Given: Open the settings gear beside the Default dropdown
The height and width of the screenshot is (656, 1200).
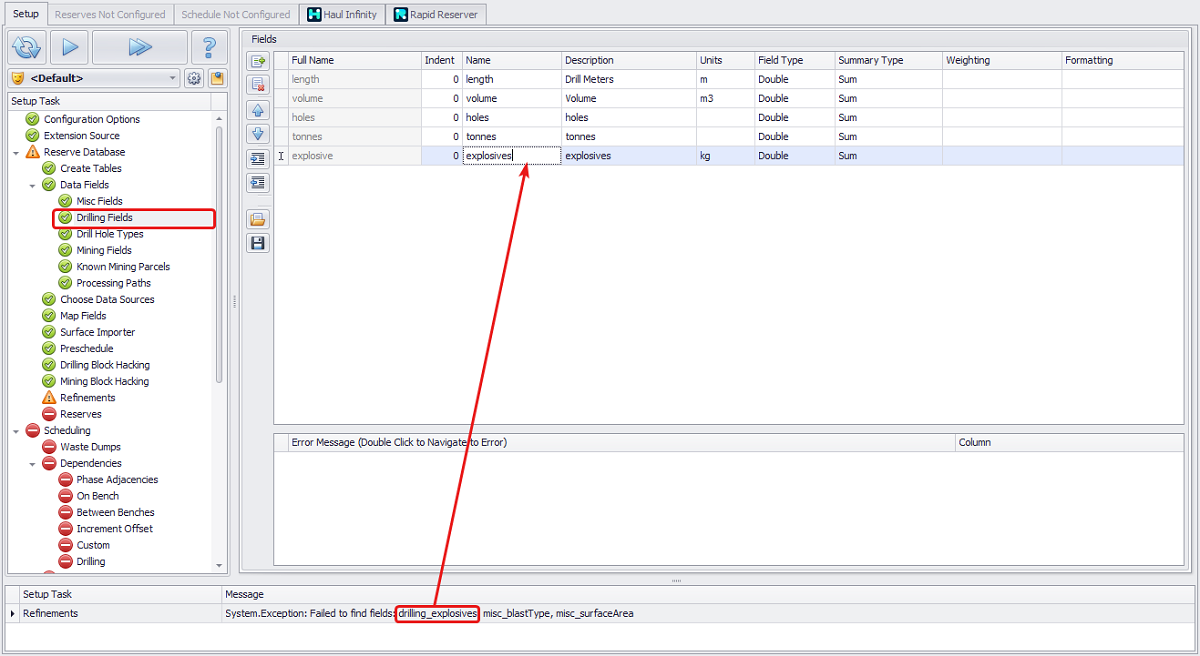Looking at the screenshot, I should [x=194, y=78].
